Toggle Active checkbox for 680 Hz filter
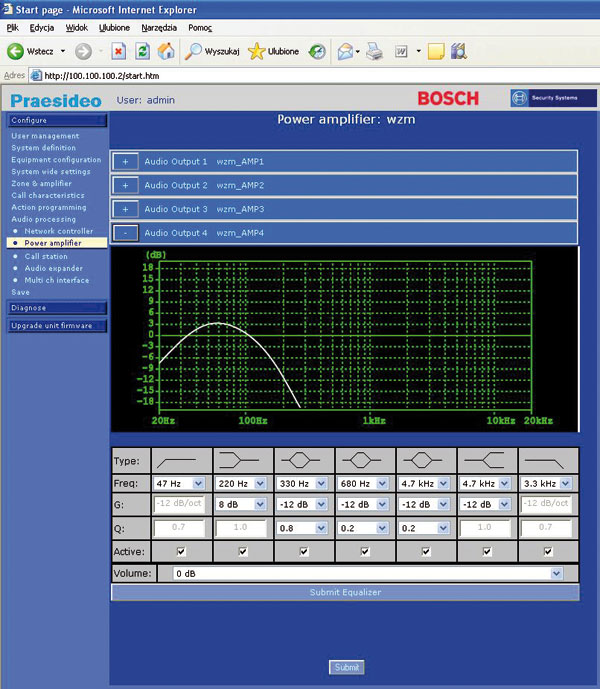The image size is (600, 689). click(x=365, y=551)
